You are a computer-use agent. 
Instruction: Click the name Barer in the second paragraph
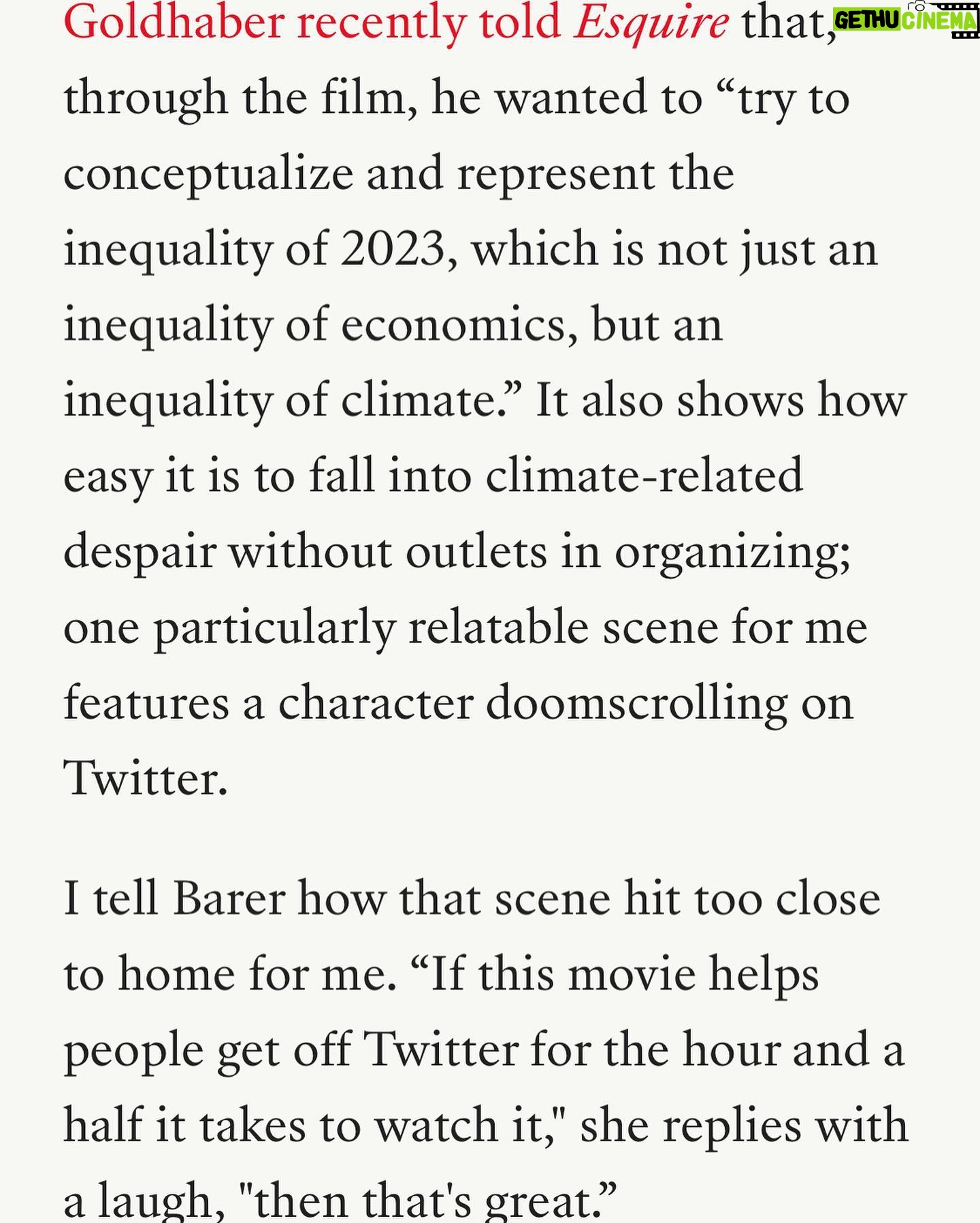[x=229, y=899]
